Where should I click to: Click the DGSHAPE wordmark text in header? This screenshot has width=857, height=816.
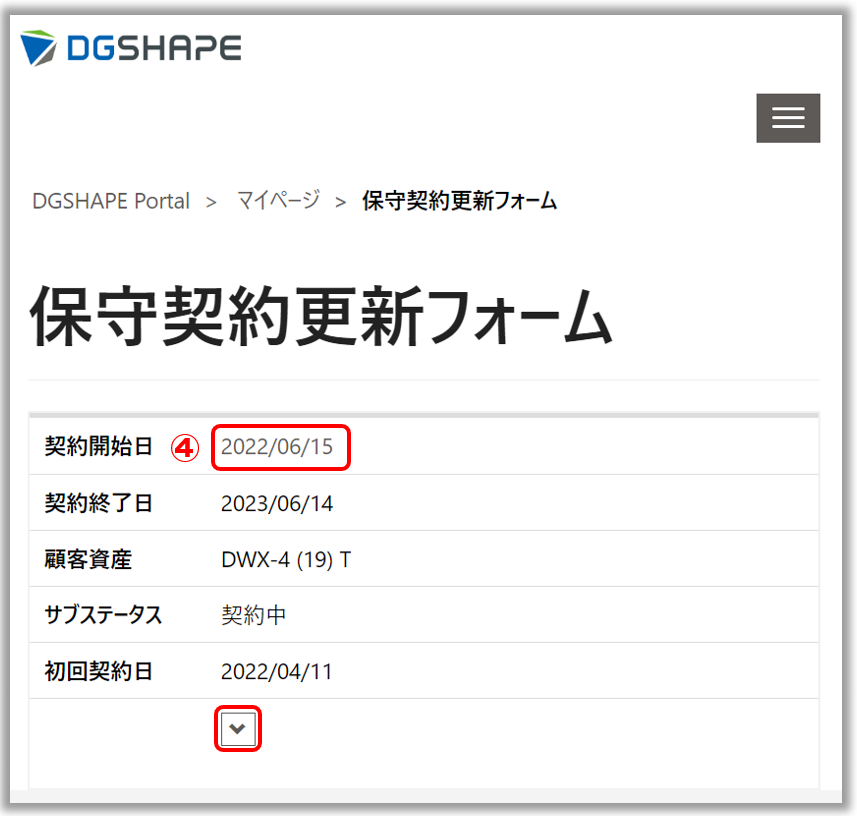(x=154, y=48)
